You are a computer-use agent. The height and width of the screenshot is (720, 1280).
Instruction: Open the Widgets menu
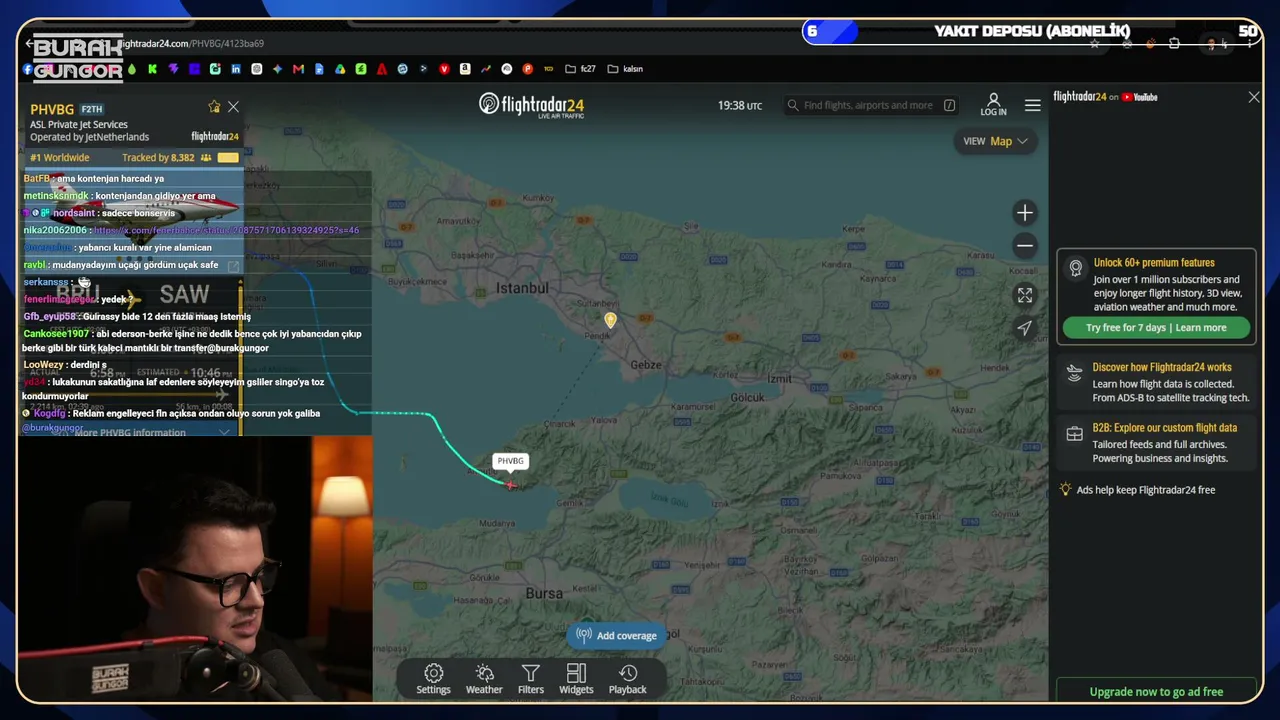576,678
